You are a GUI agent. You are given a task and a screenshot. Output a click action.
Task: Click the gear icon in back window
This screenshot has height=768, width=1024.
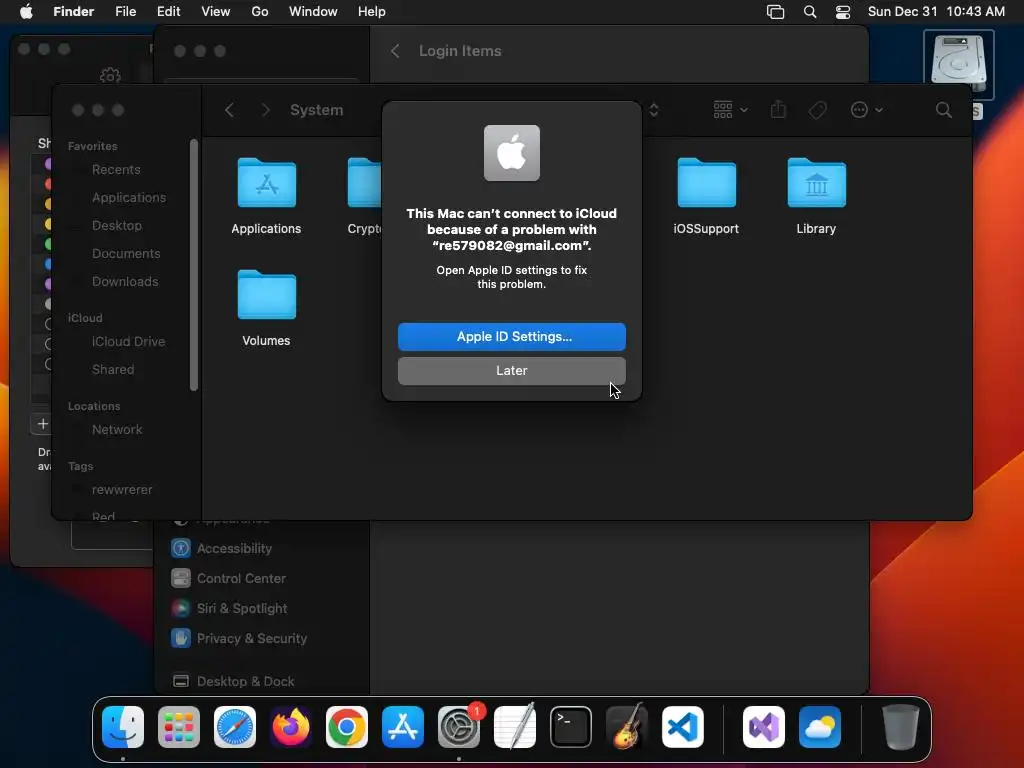coord(110,76)
